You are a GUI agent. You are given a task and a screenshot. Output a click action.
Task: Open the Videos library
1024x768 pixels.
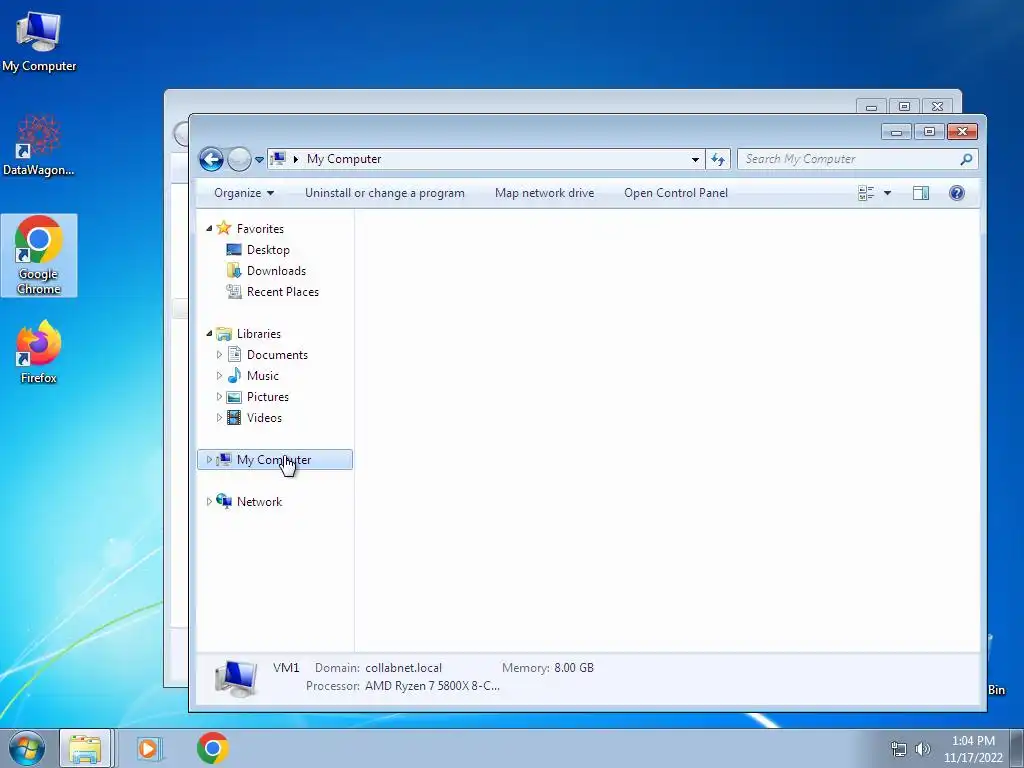264,417
